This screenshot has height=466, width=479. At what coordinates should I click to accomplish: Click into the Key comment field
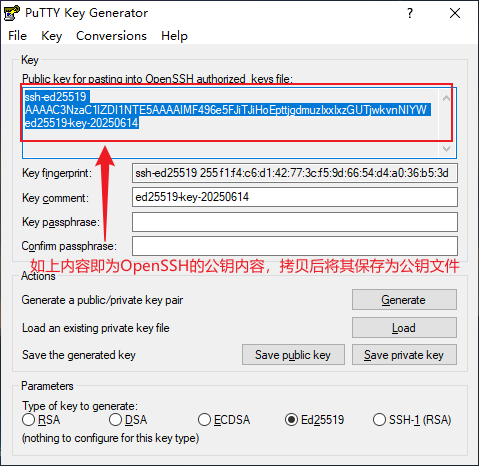click(x=295, y=197)
